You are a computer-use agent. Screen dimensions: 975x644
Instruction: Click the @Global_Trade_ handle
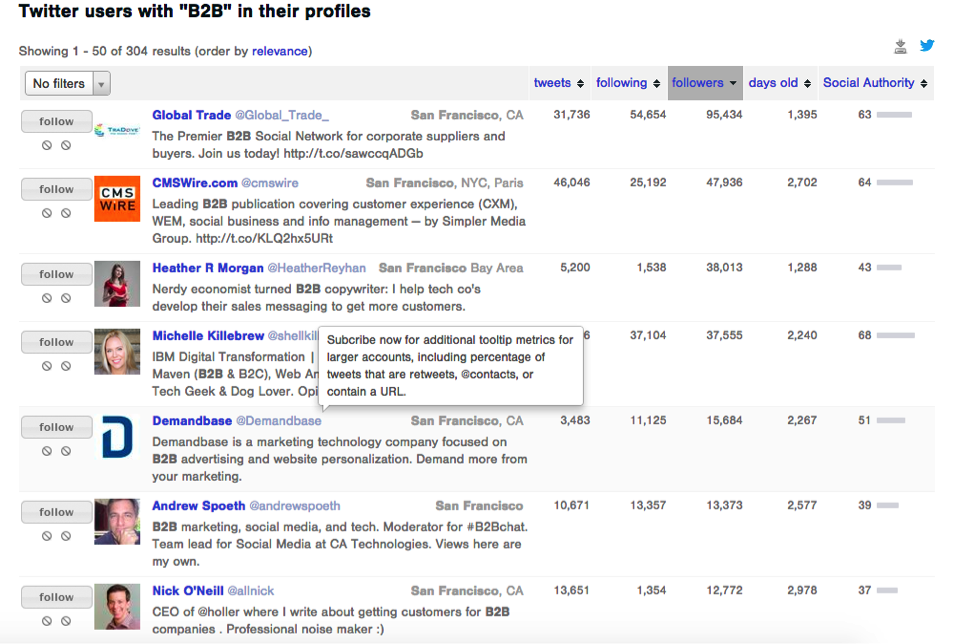pyautogui.click(x=282, y=115)
